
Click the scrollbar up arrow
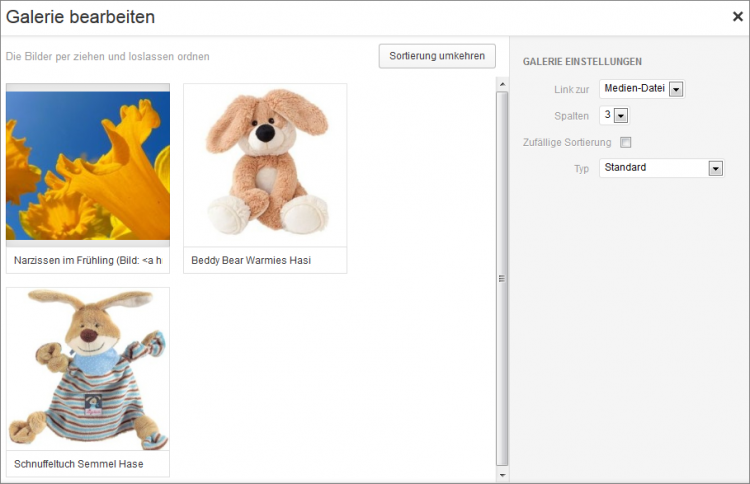(502, 84)
